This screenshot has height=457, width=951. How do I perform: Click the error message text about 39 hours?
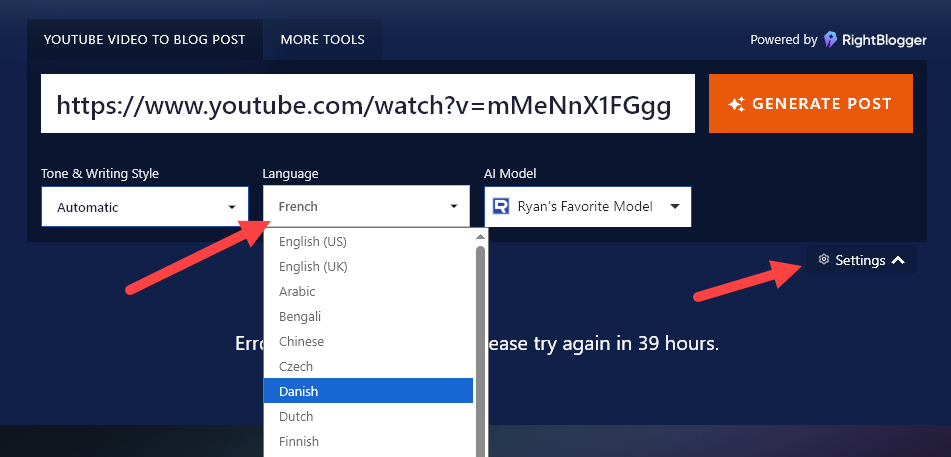click(x=477, y=344)
